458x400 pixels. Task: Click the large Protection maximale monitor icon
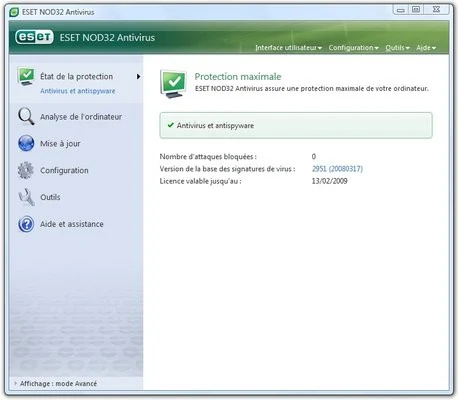[173, 84]
